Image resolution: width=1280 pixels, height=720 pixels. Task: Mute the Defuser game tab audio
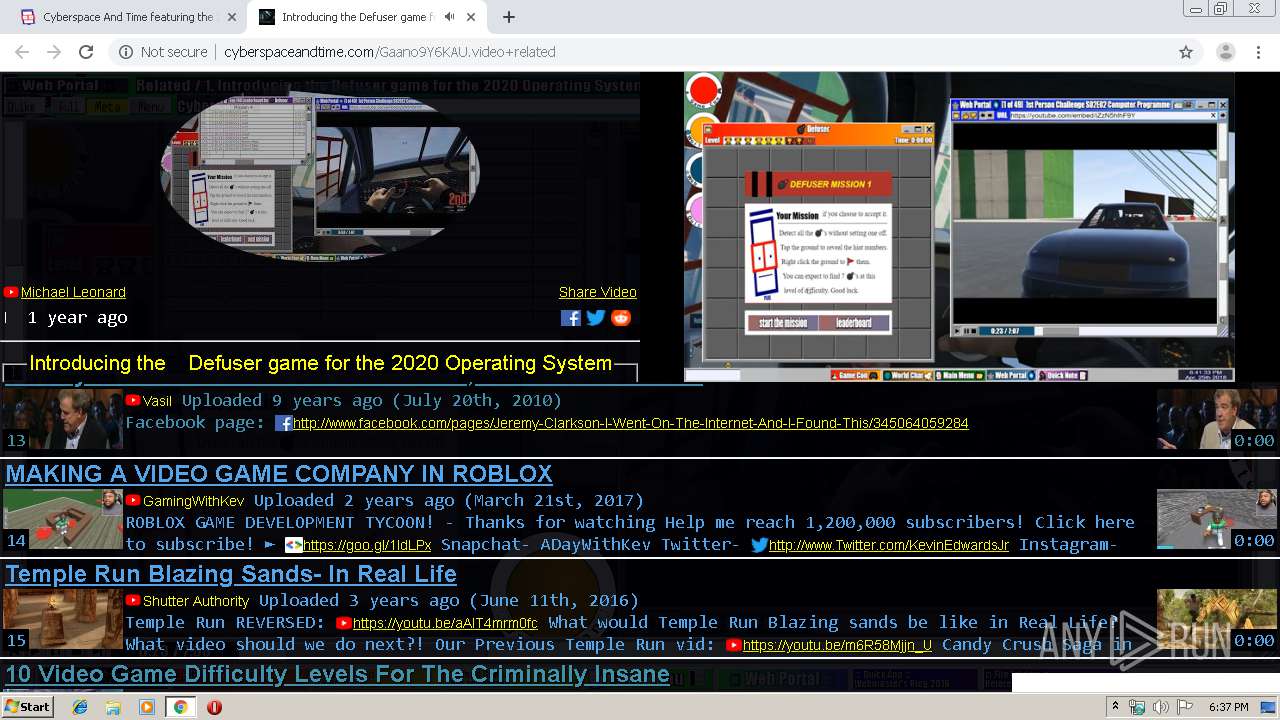[x=450, y=17]
